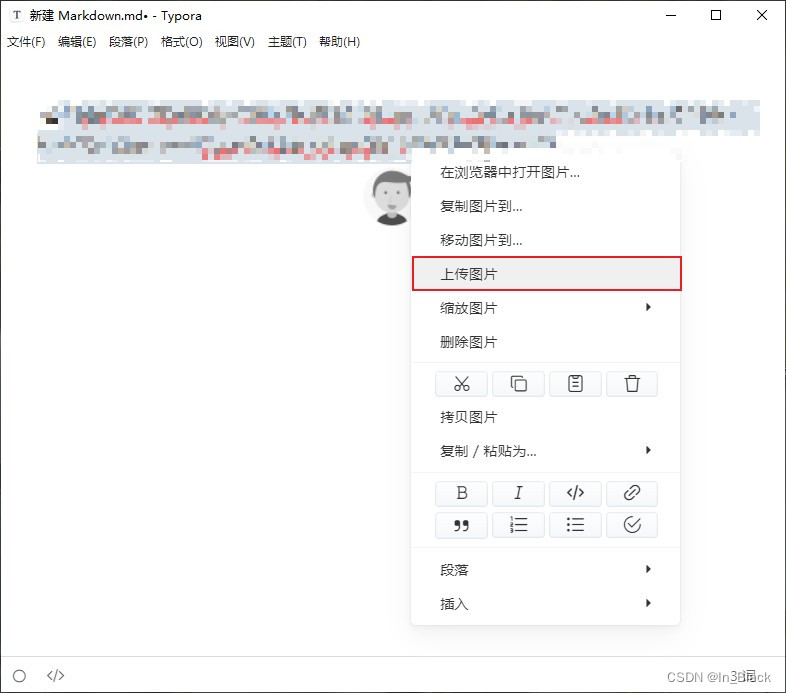The height and width of the screenshot is (693, 786).
Task: Minimize the Typora window
Action: pos(671,16)
